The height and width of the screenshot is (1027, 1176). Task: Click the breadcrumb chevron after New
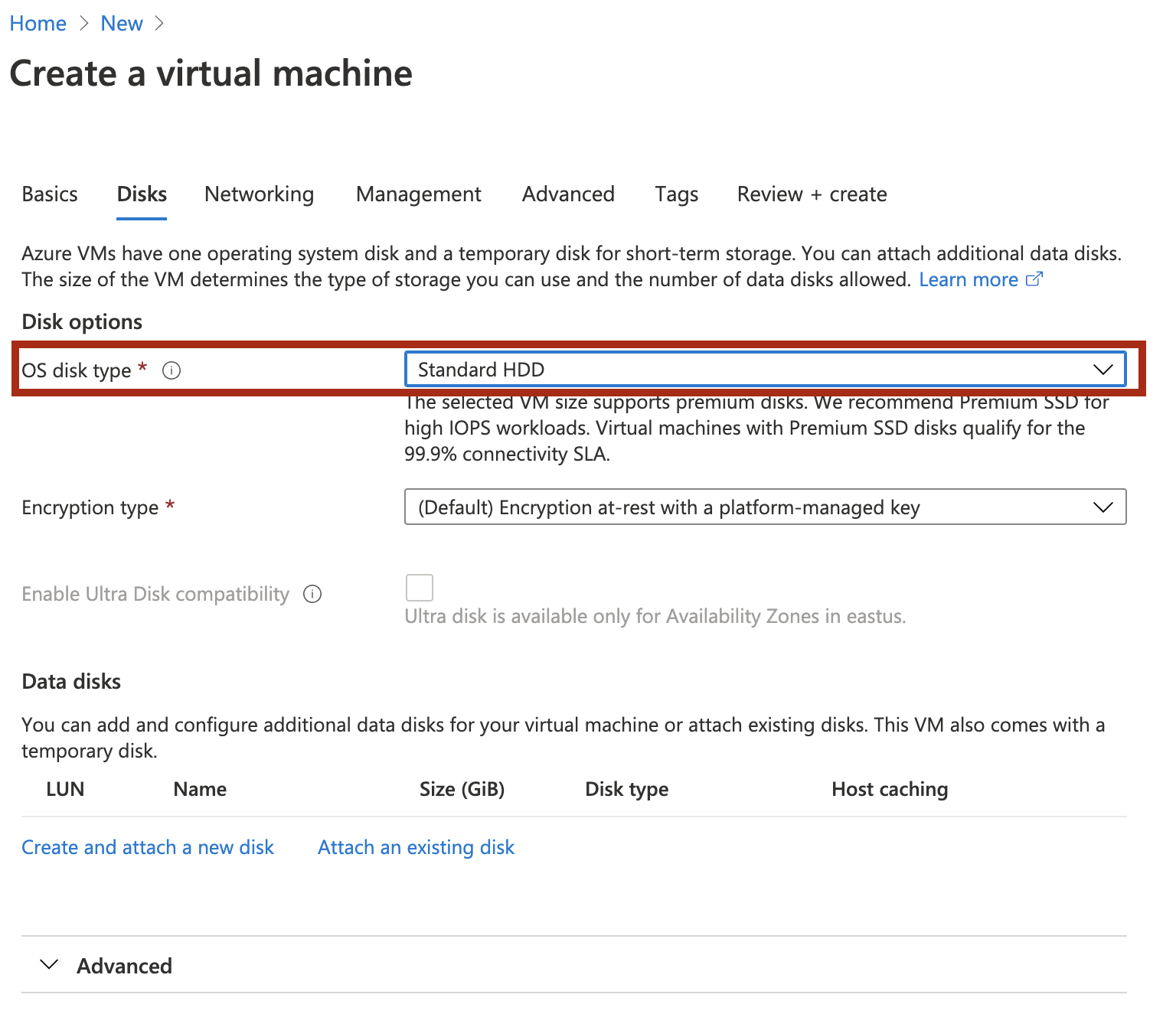pyautogui.click(x=159, y=24)
